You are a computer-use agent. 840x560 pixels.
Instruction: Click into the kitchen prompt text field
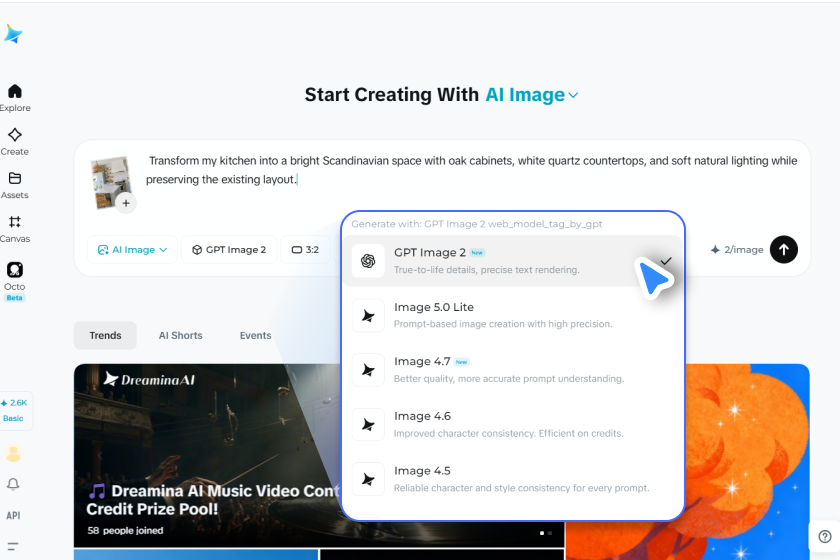coord(471,170)
